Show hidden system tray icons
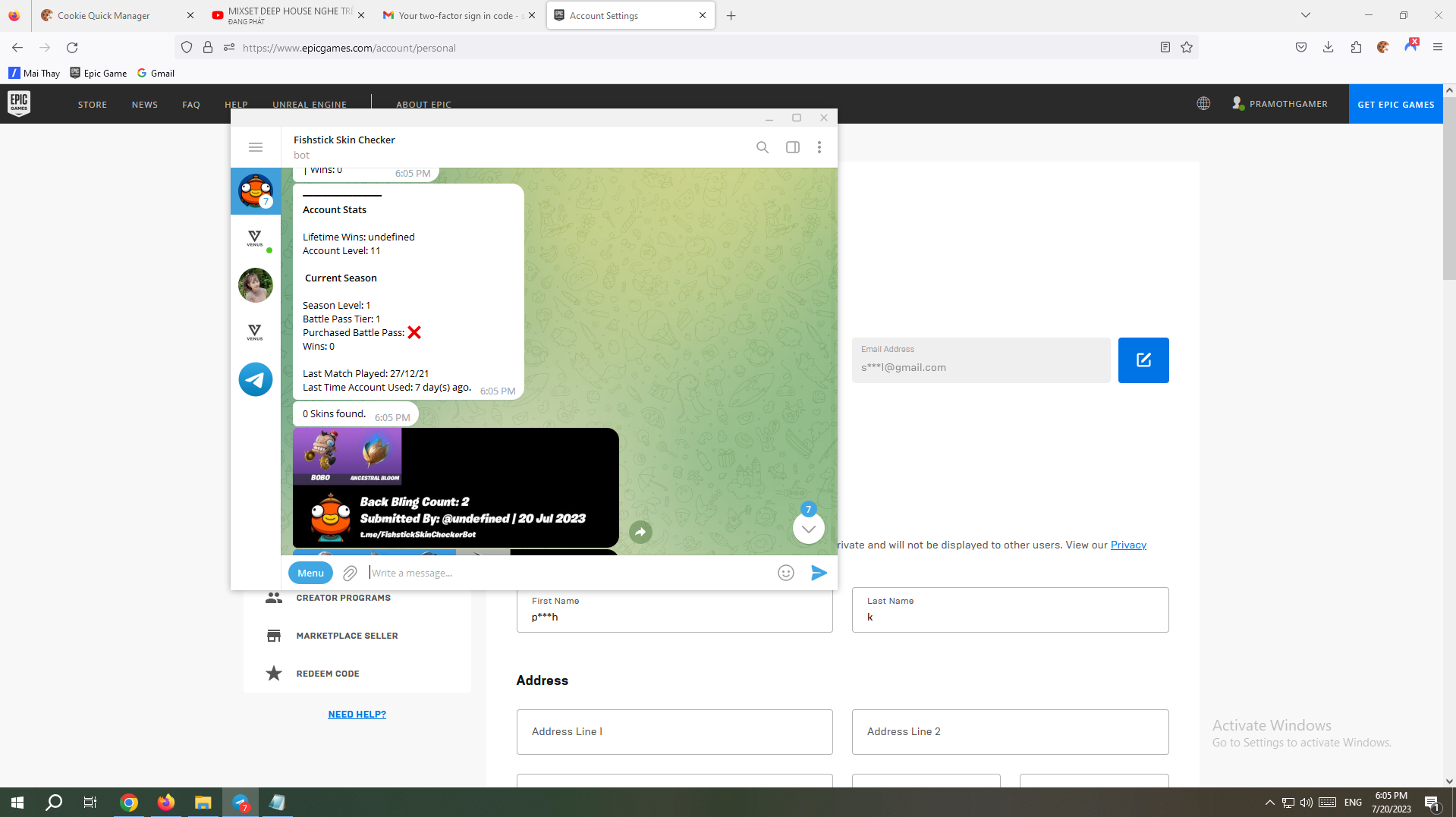1456x817 pixels. tap(1269, 803)
